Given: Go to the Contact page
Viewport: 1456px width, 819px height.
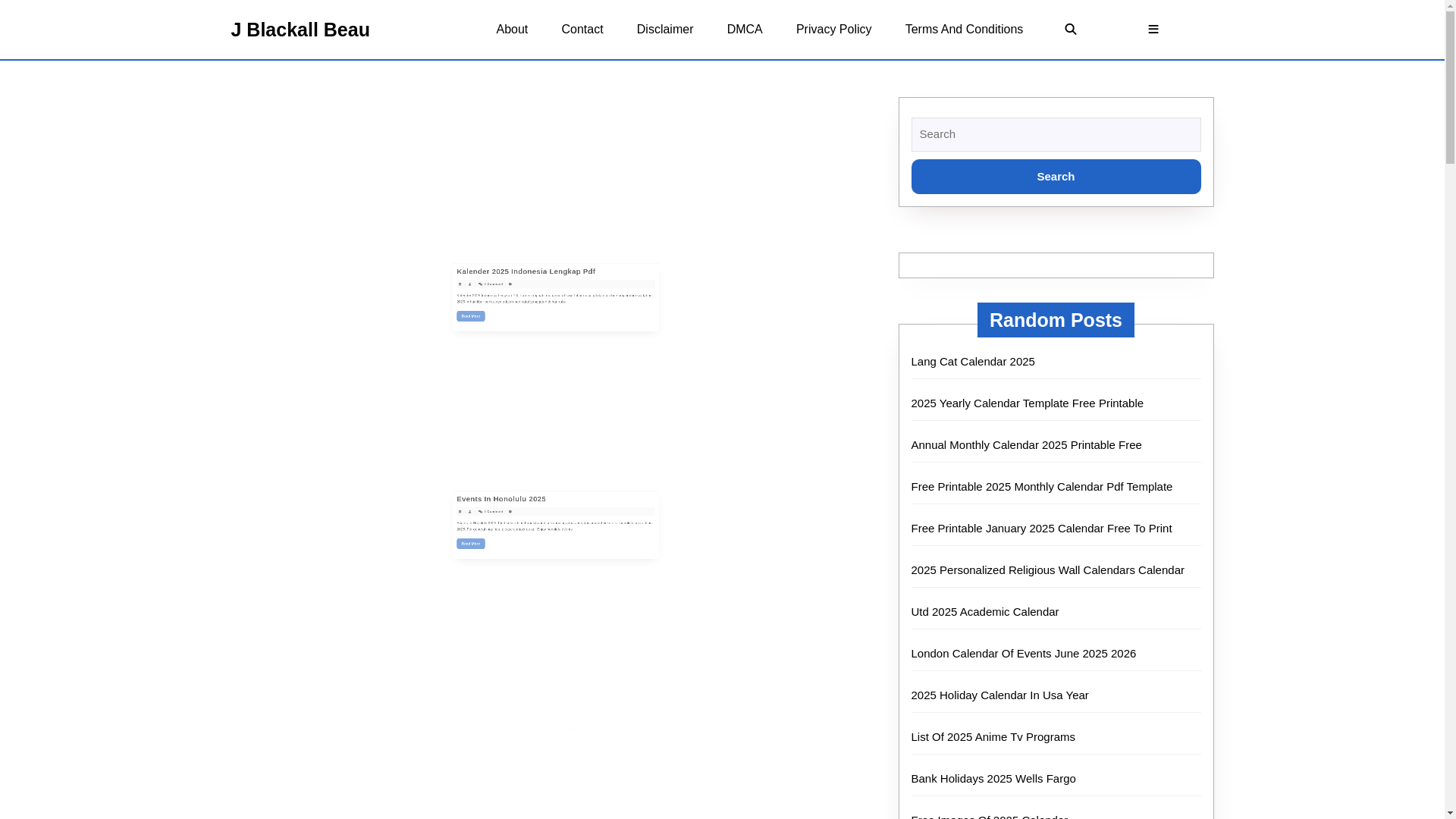Looking at the screenshot, I should tap(582, 30).
